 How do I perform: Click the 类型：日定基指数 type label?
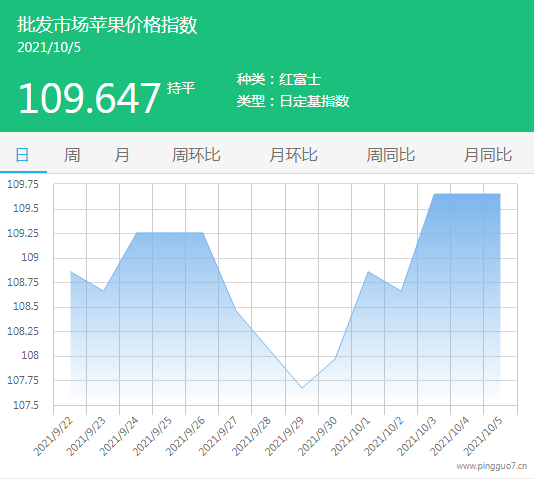(293, 101)
